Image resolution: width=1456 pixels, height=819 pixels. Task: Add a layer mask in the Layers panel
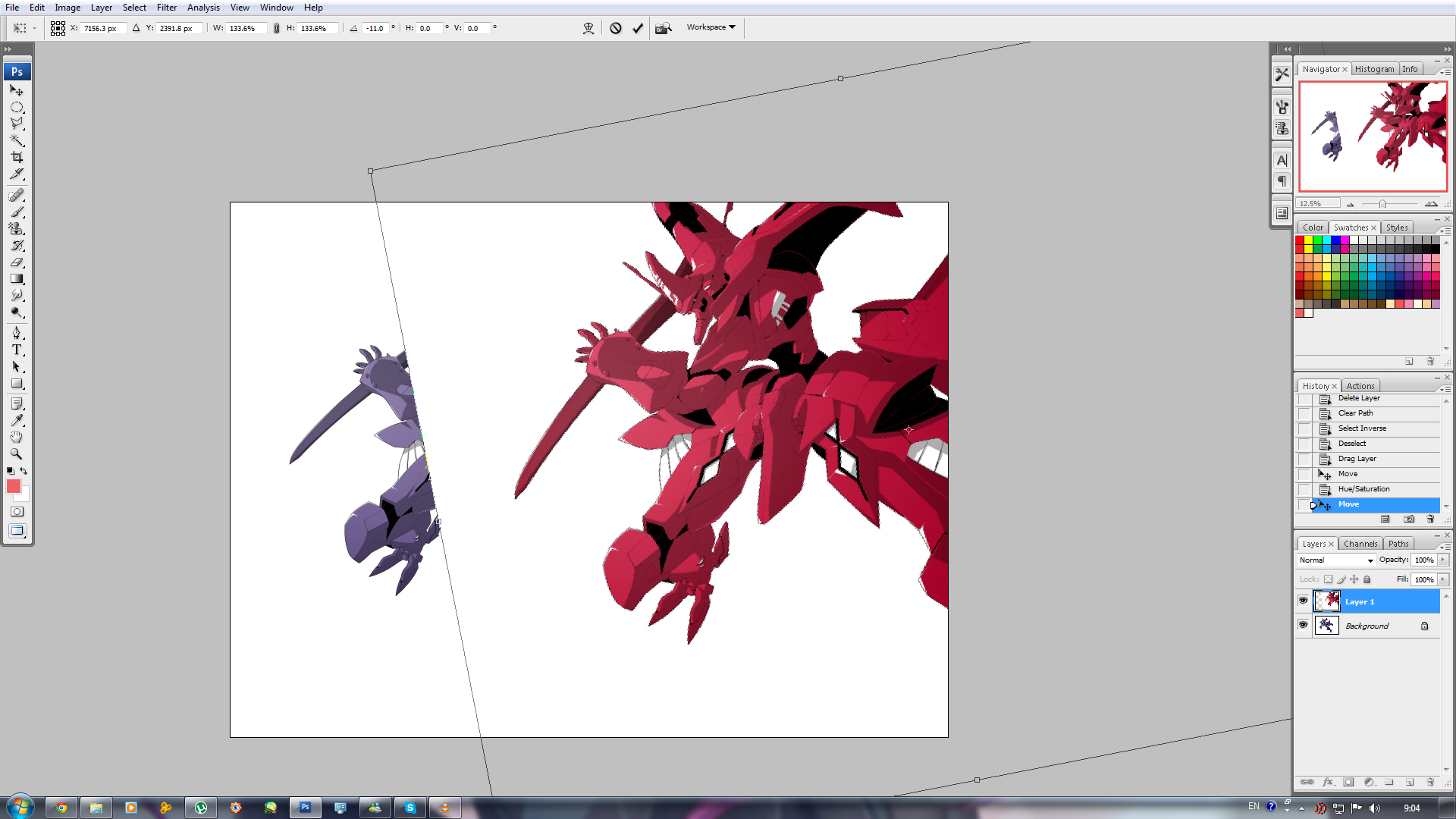[1348, 782]
